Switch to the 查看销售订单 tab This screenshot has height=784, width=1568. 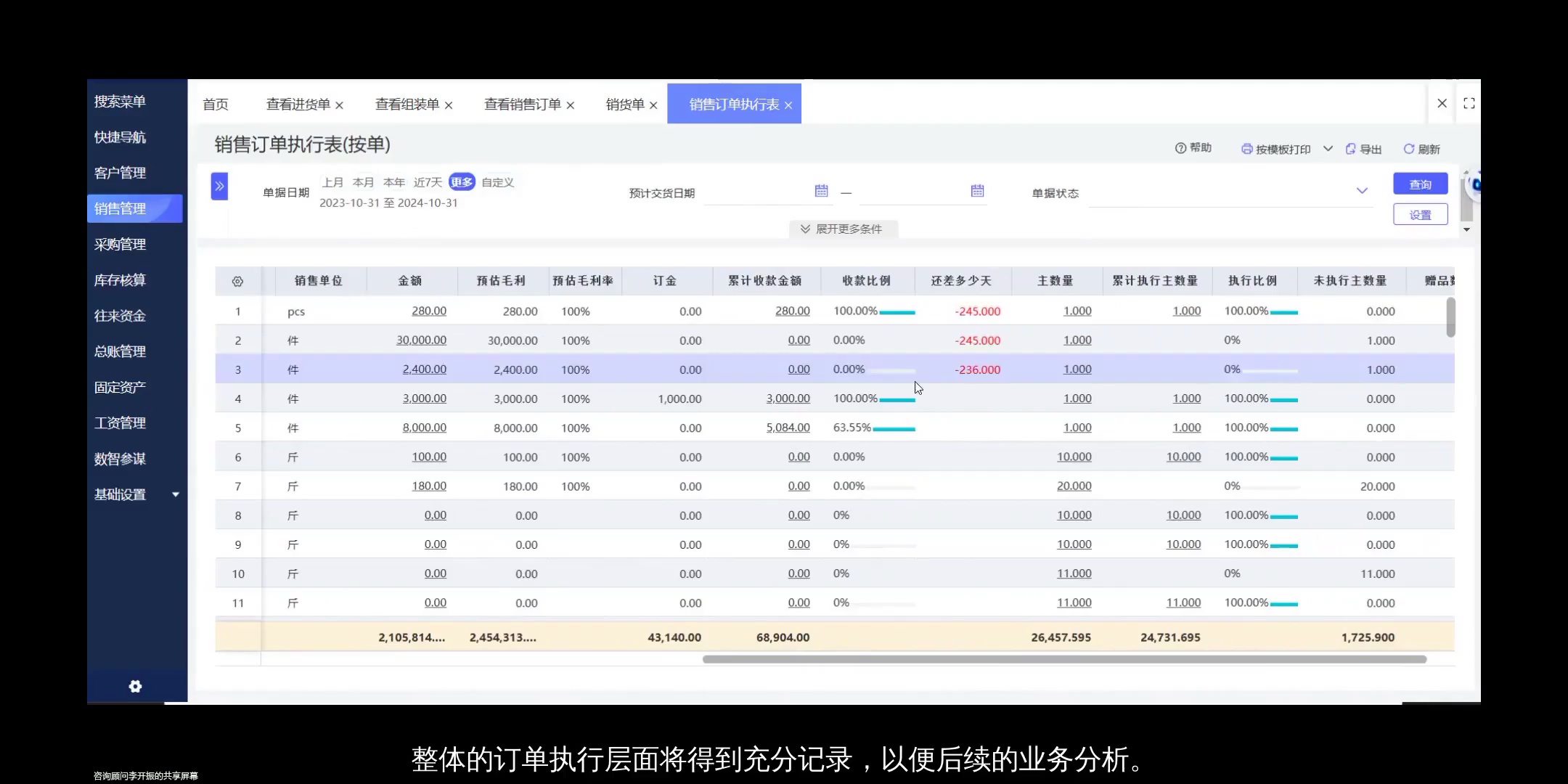tap(522, 104)
